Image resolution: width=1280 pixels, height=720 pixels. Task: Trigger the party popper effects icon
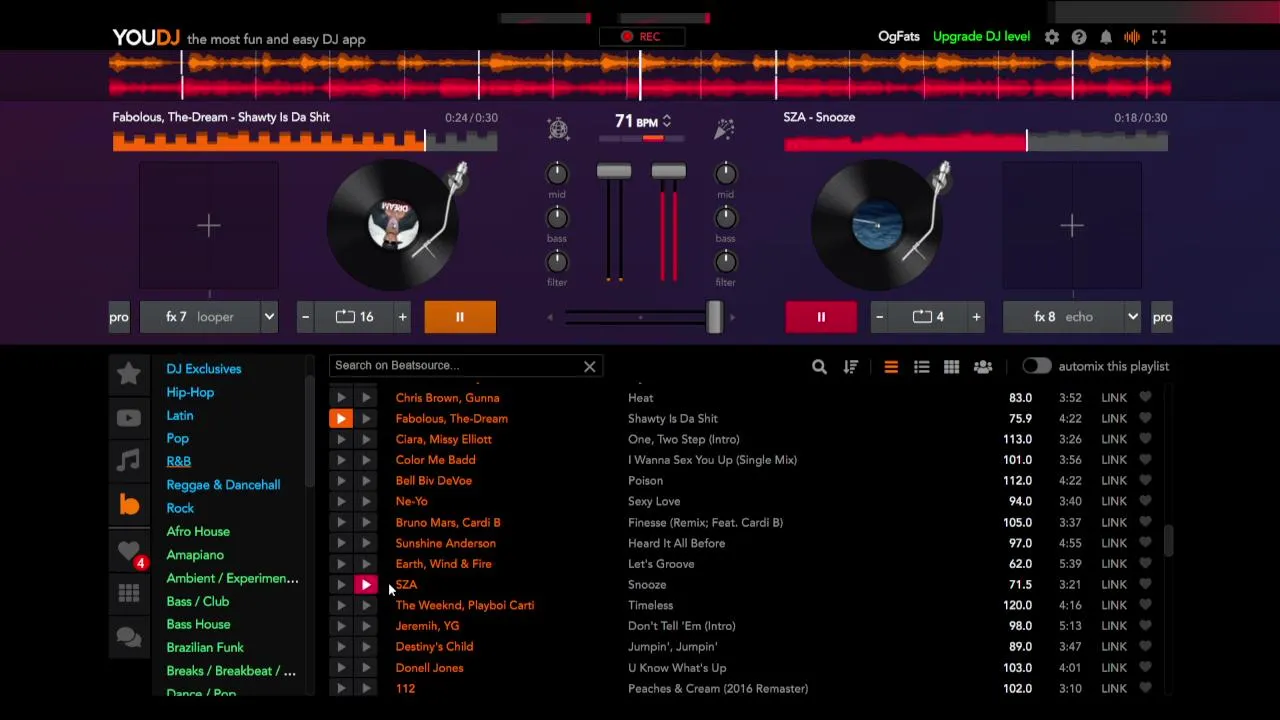pyautogui.click(x=724, y=128)
